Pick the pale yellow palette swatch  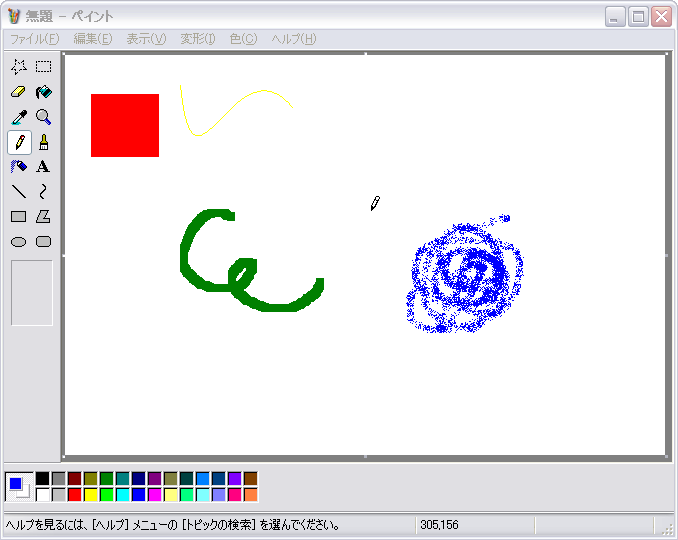(x=170, y=495)
